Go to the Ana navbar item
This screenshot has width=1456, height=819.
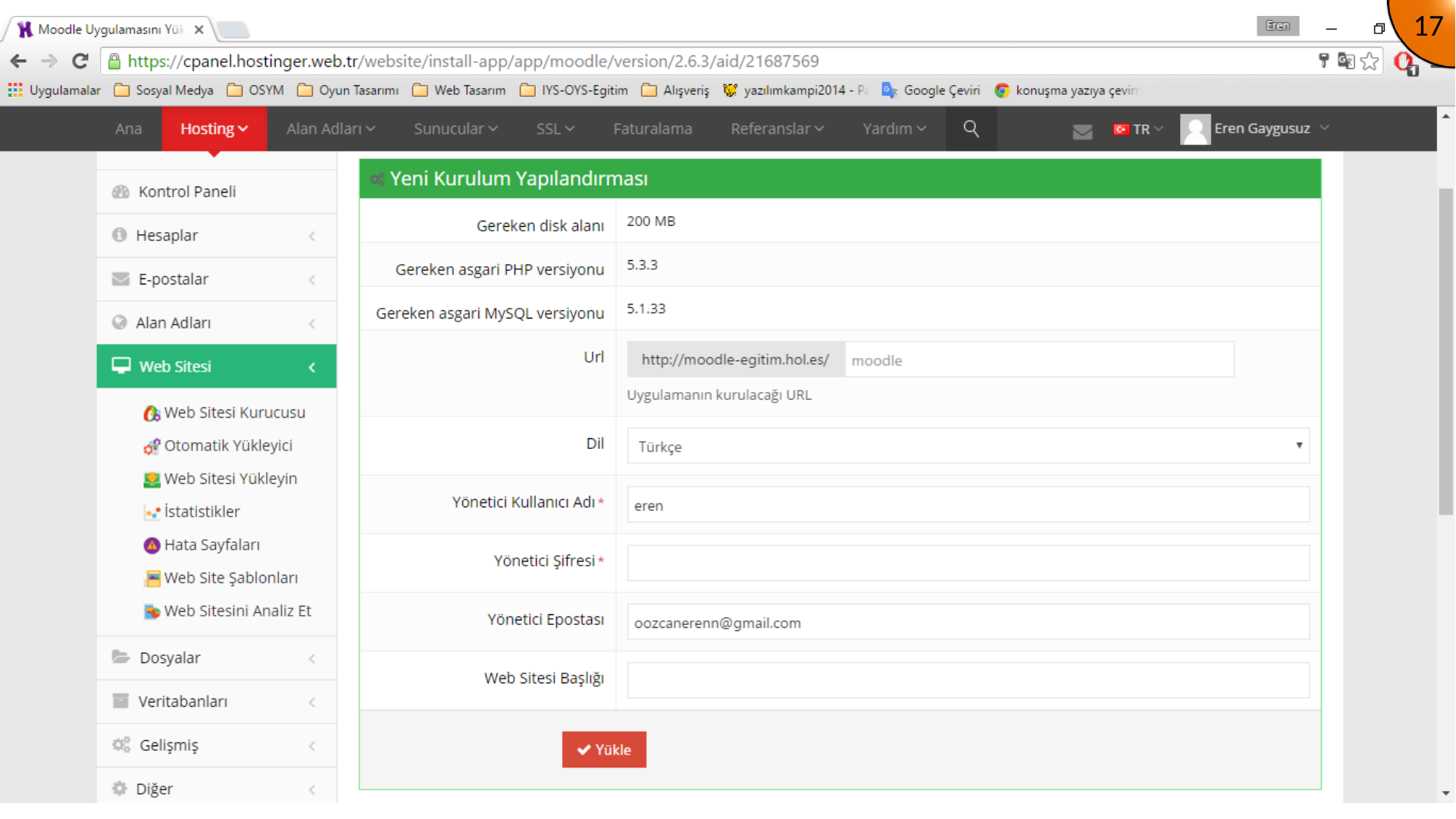[x=129, y=129]
